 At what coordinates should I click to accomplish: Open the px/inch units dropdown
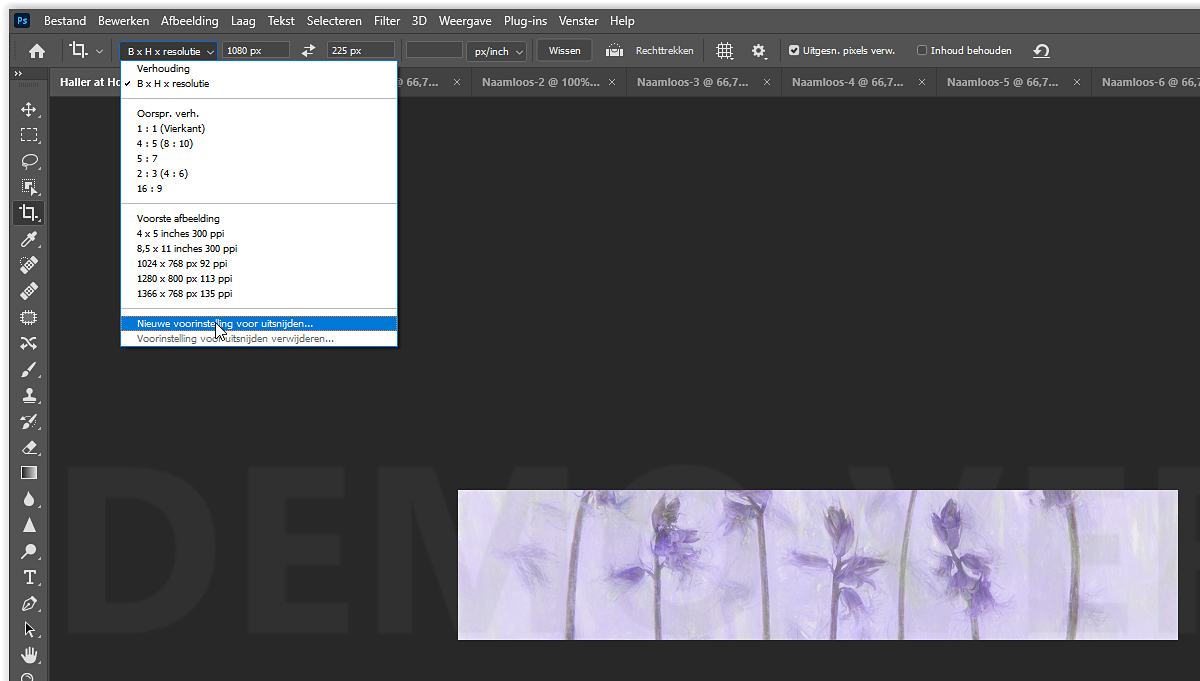[499, 51]
